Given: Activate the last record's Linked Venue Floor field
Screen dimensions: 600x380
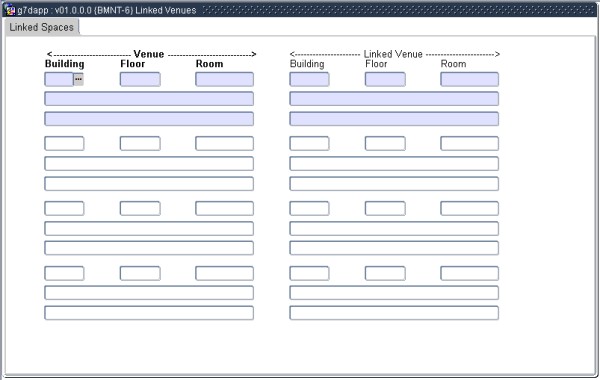Looking at the screenshot, I should point(385,274).
